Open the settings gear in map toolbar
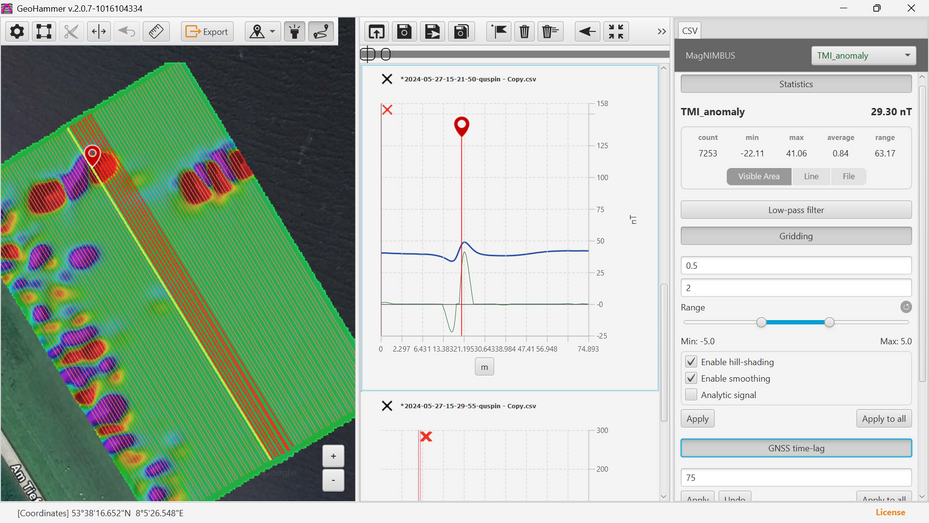This screenshot has width=929, height=523. tap(17, 31)
